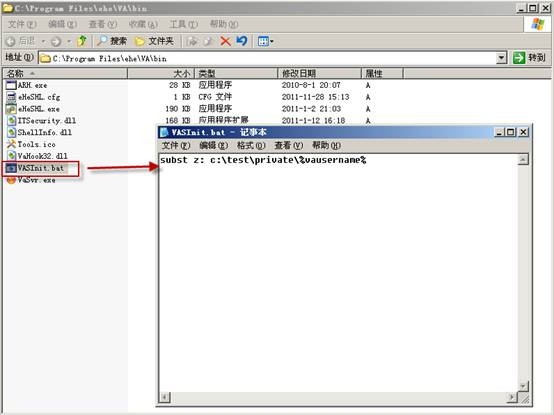Click the Back (后退) arrow icon
The width and height of the screenshot is (554, 415).
coord(11,41)
